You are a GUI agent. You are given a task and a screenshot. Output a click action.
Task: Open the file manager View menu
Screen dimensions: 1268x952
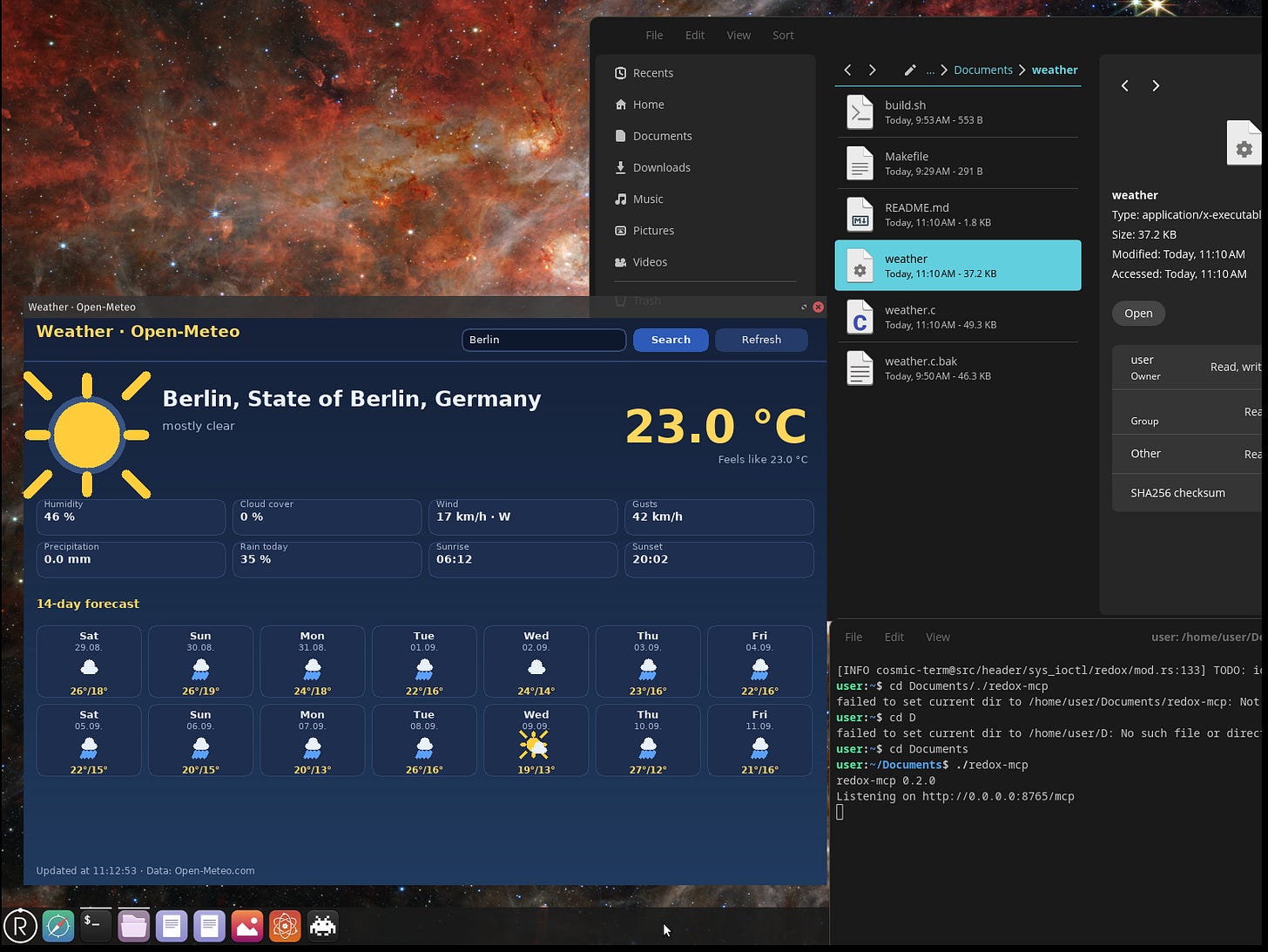739,35
